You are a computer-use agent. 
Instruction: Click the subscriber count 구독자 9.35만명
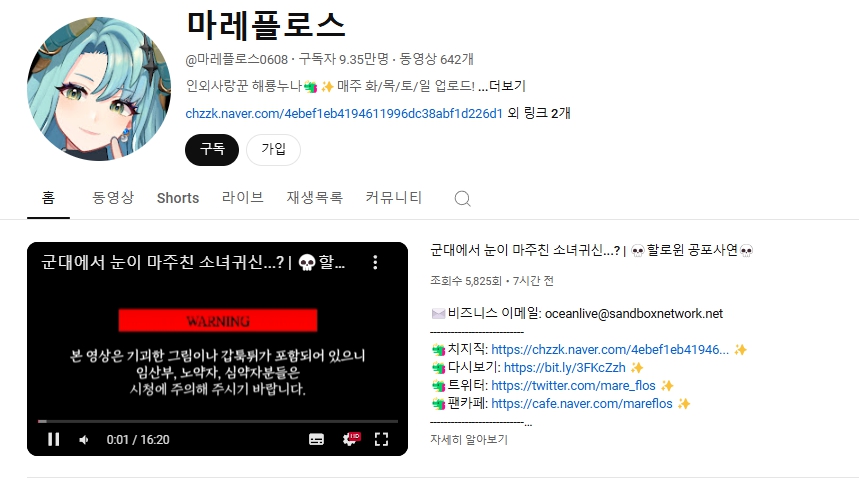[x=343, y=59]
